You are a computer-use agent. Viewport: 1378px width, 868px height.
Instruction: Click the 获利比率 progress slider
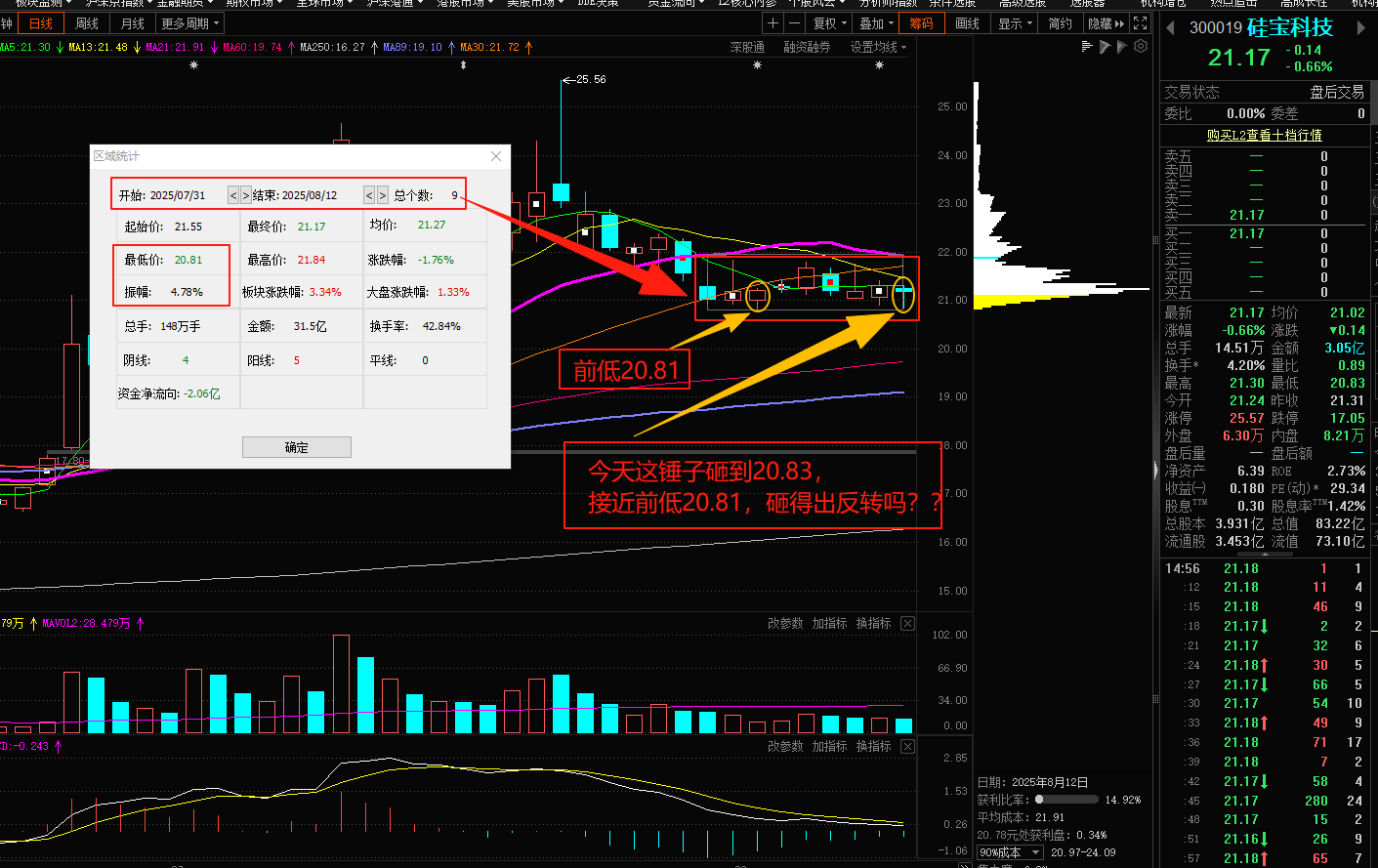pos(1066,800)
